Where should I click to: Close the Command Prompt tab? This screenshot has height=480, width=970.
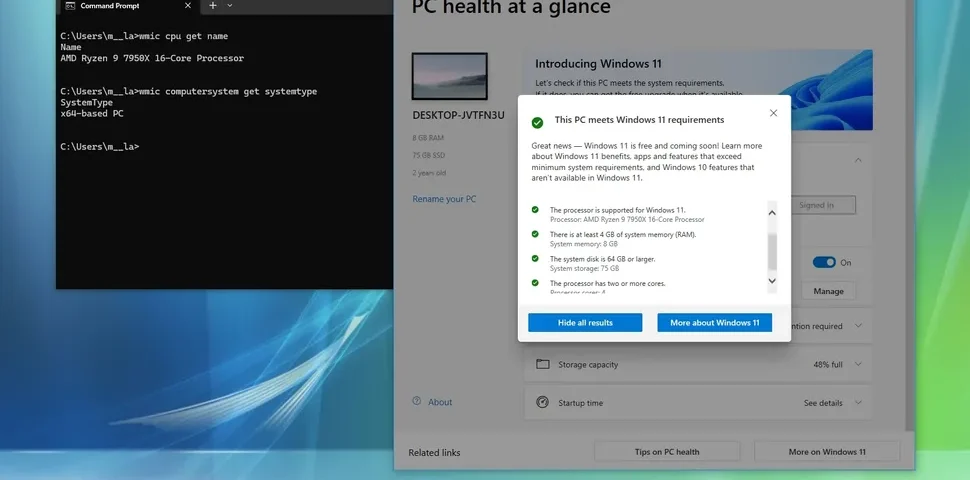tap(188, 6)
